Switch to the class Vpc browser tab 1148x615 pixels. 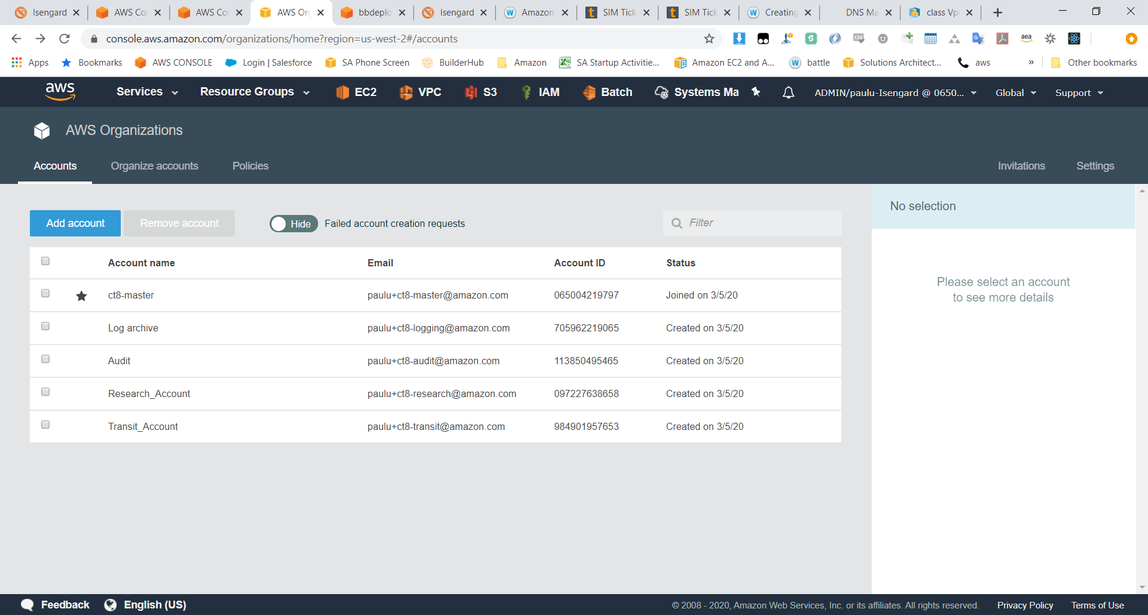click(x=942, y=13)
